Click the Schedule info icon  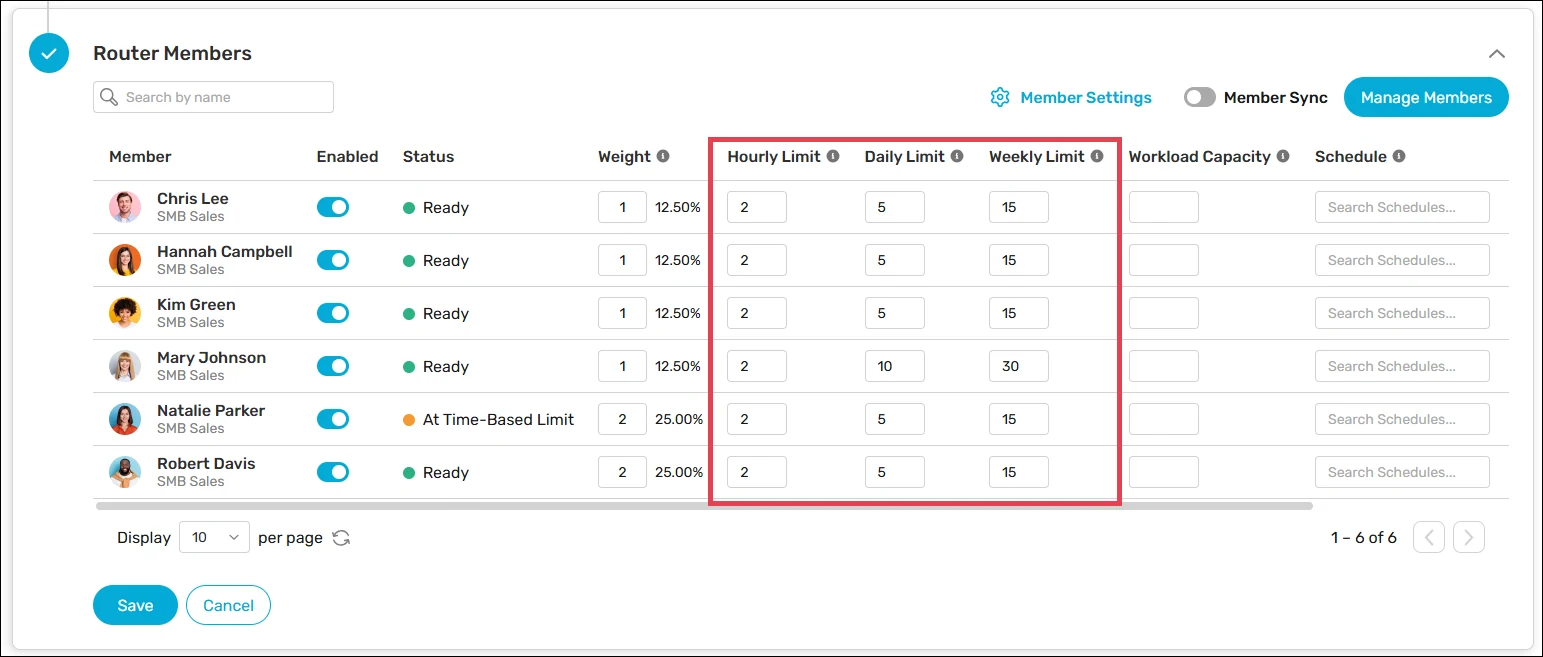[x=1399, y=156]
